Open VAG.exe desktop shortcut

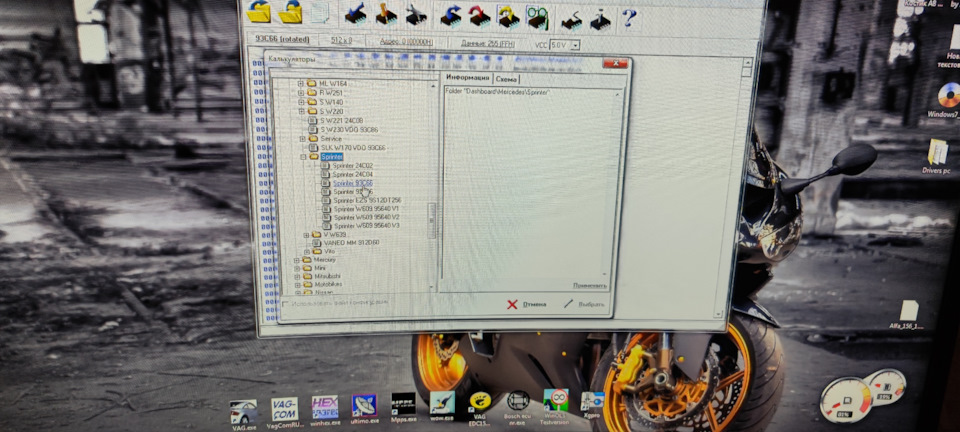coord(244,415)
